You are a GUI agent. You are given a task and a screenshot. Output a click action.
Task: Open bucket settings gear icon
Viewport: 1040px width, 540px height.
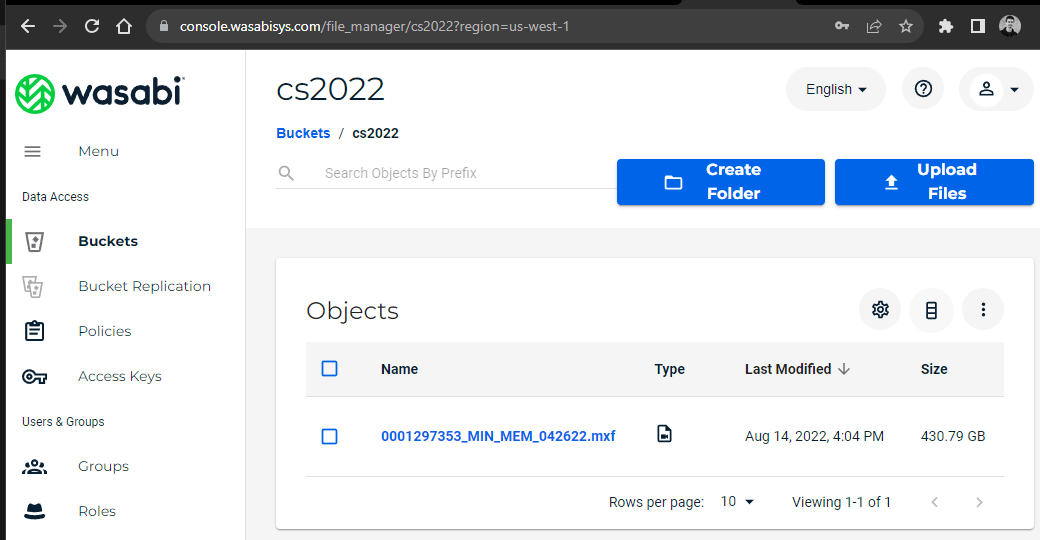(880, 310)
